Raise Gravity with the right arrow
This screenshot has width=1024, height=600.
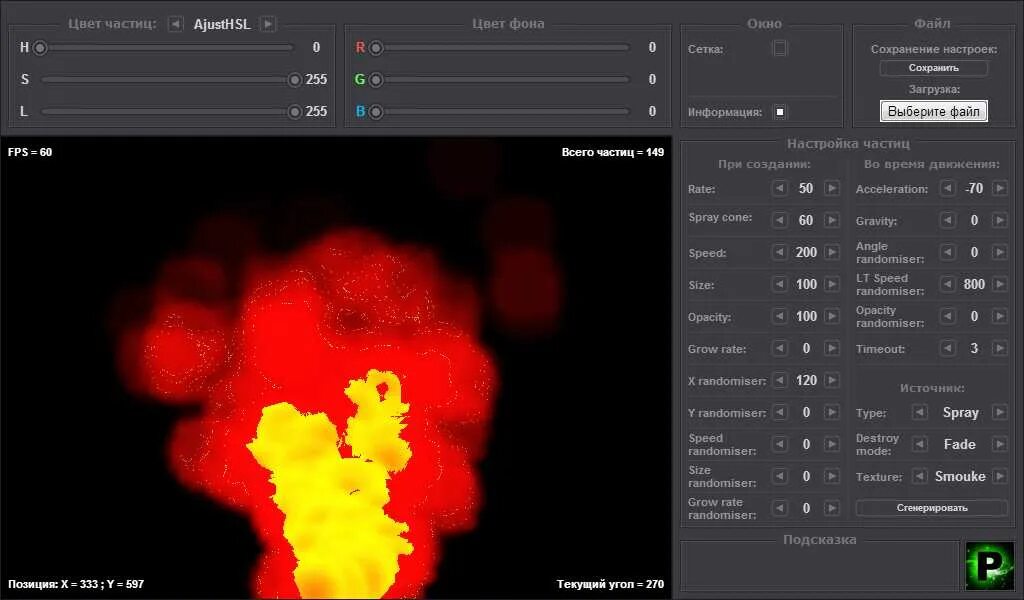tap(998, 220)
